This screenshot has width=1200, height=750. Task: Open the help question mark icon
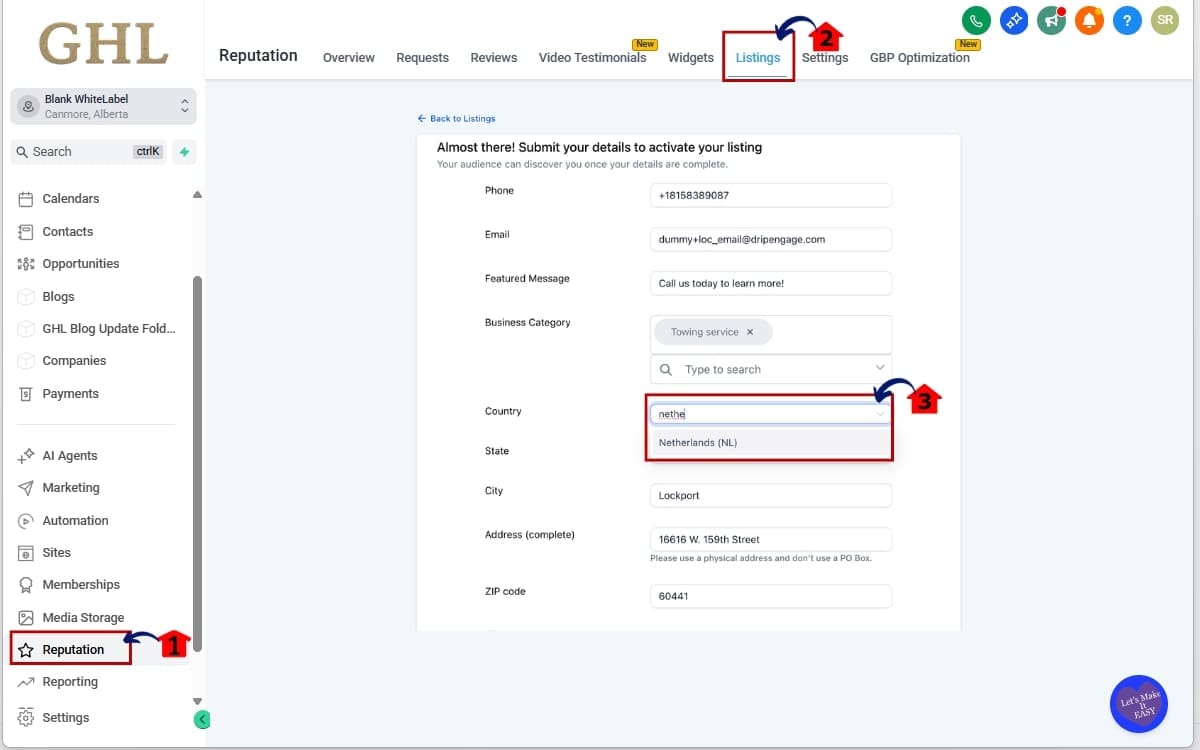pos(1127,20)
